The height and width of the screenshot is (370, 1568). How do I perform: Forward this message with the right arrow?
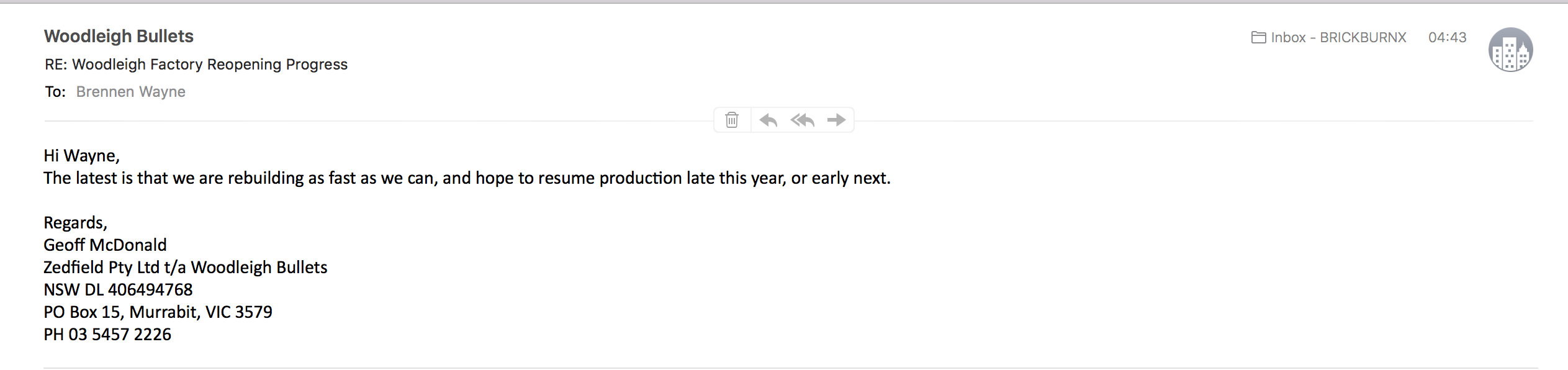pyautogui.click(x=836, y=120)
